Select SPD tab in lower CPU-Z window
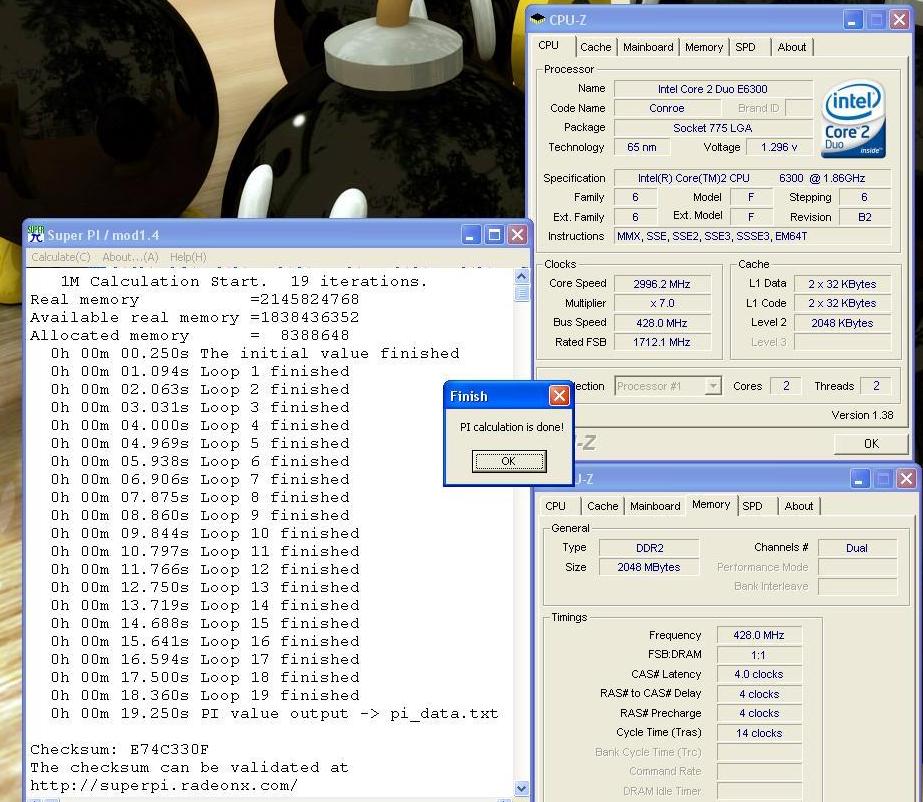 [x=752, y=506]
